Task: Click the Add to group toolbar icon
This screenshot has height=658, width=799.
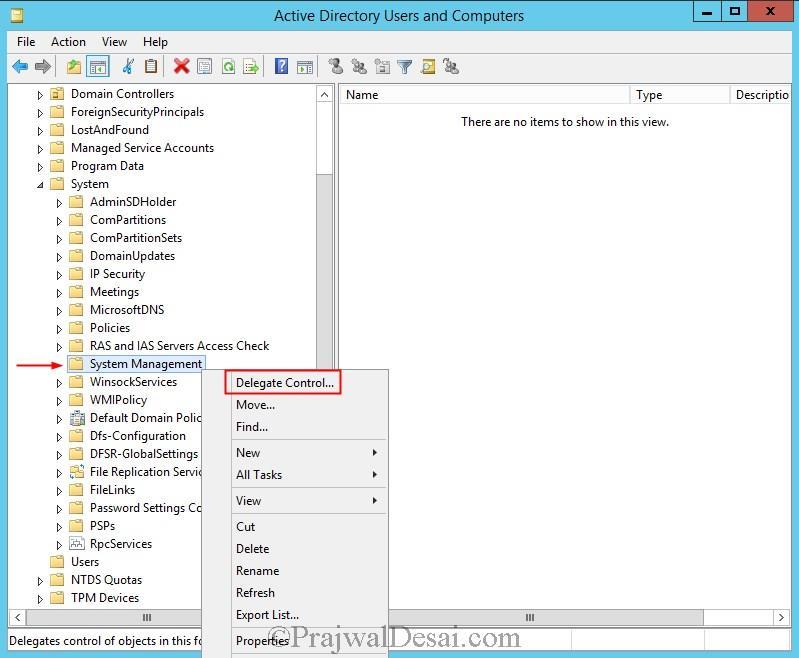Action: [x=451, y=66]
